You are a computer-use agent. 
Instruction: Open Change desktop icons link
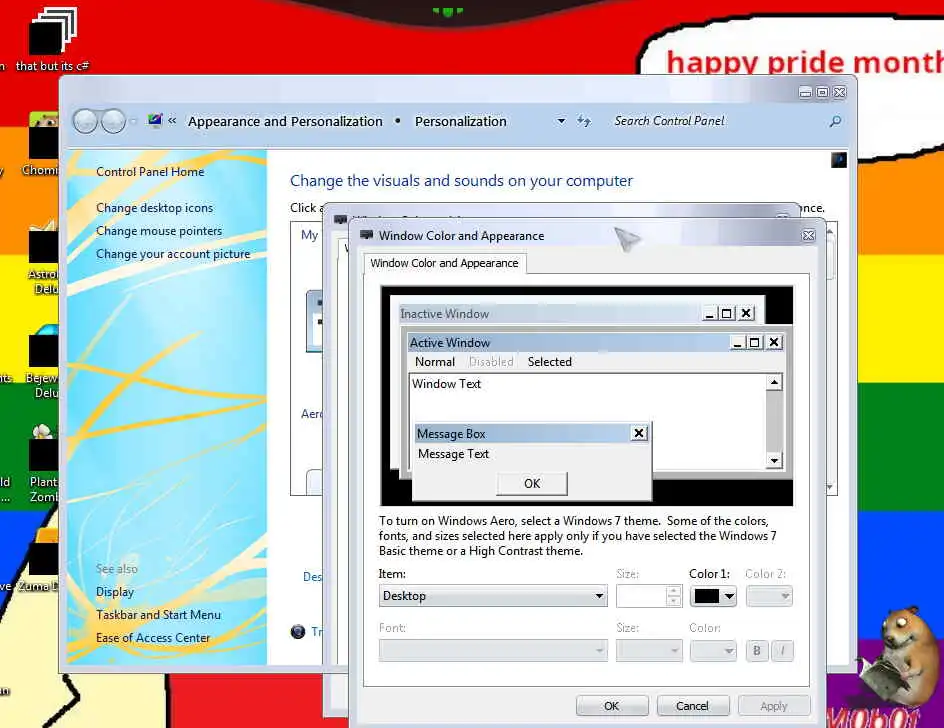154,208
